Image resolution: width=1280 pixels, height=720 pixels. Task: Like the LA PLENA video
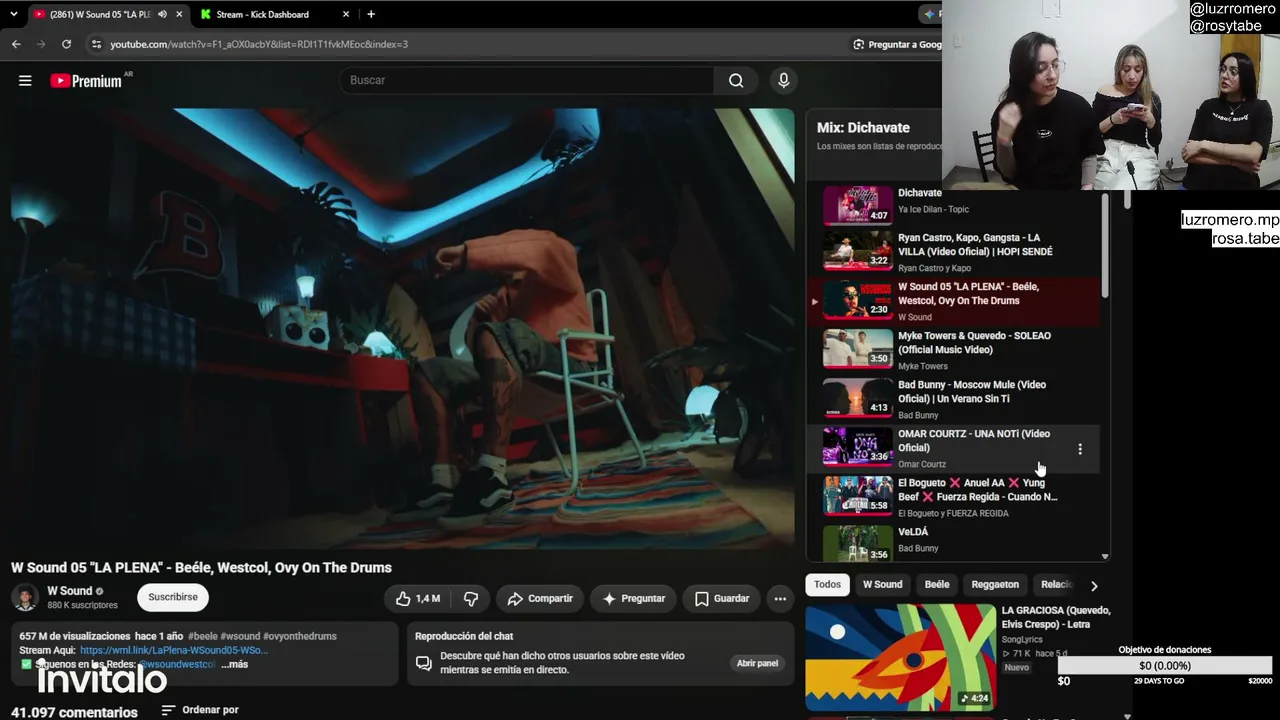point(418,598)
